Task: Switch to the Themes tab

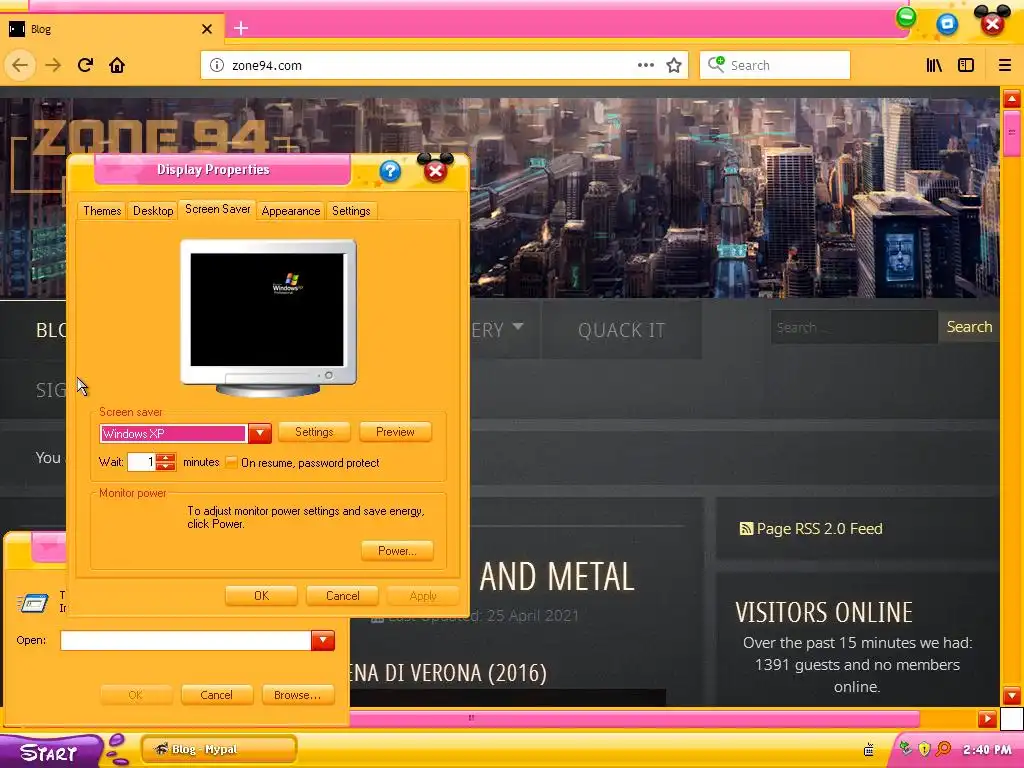Action: tap(102, 211)
